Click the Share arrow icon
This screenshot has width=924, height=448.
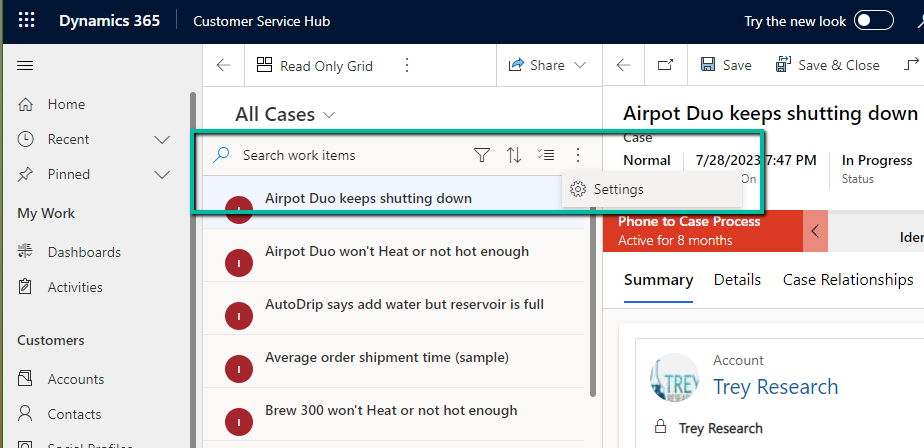click(516, 65)
